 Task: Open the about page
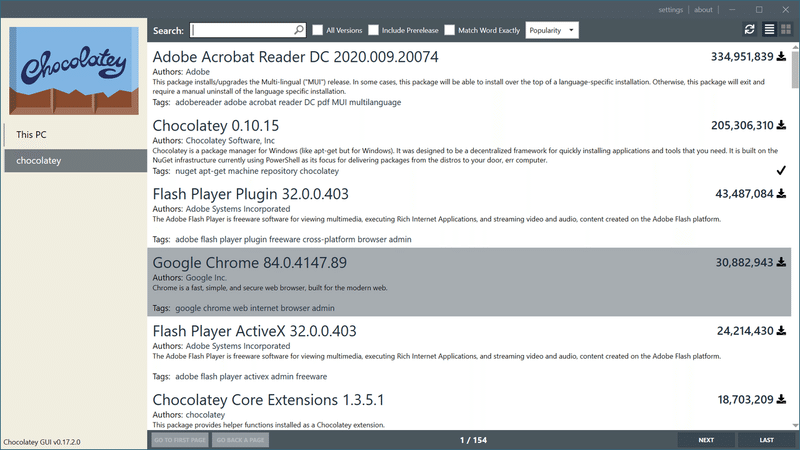[703, 10]
